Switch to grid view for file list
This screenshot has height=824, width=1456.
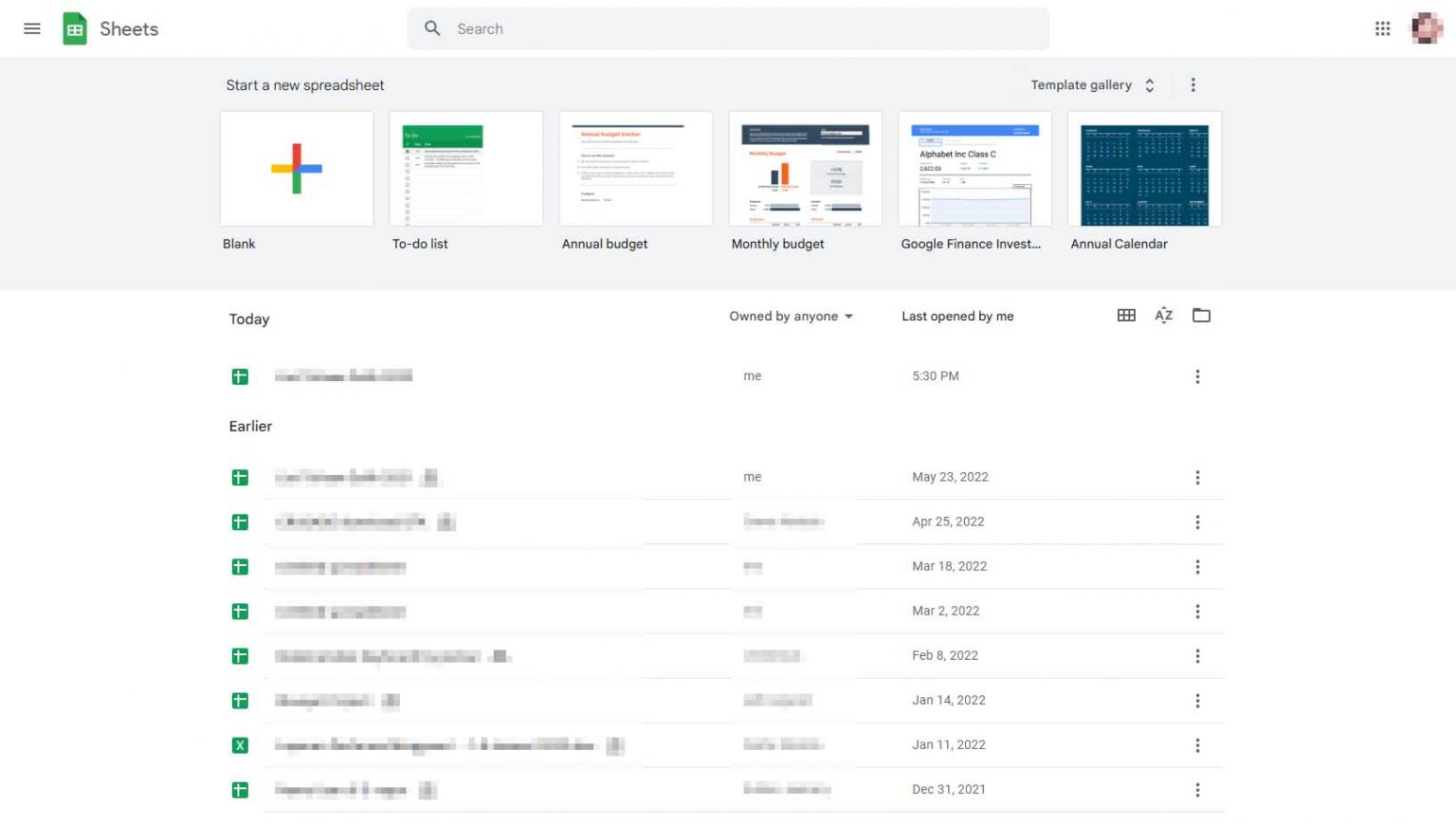point(1125,315)
